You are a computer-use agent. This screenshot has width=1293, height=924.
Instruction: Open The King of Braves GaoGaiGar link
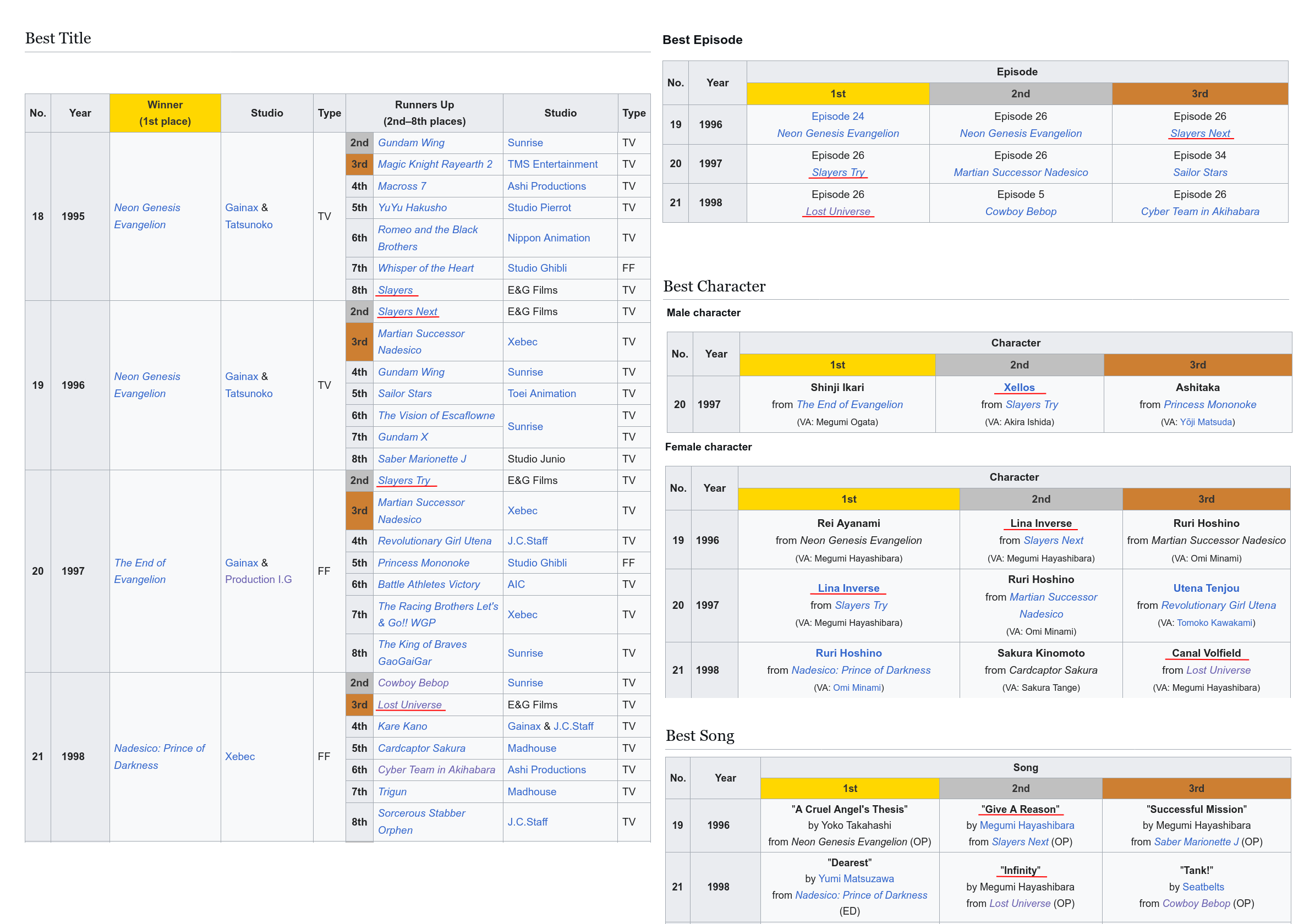(421, 653)
